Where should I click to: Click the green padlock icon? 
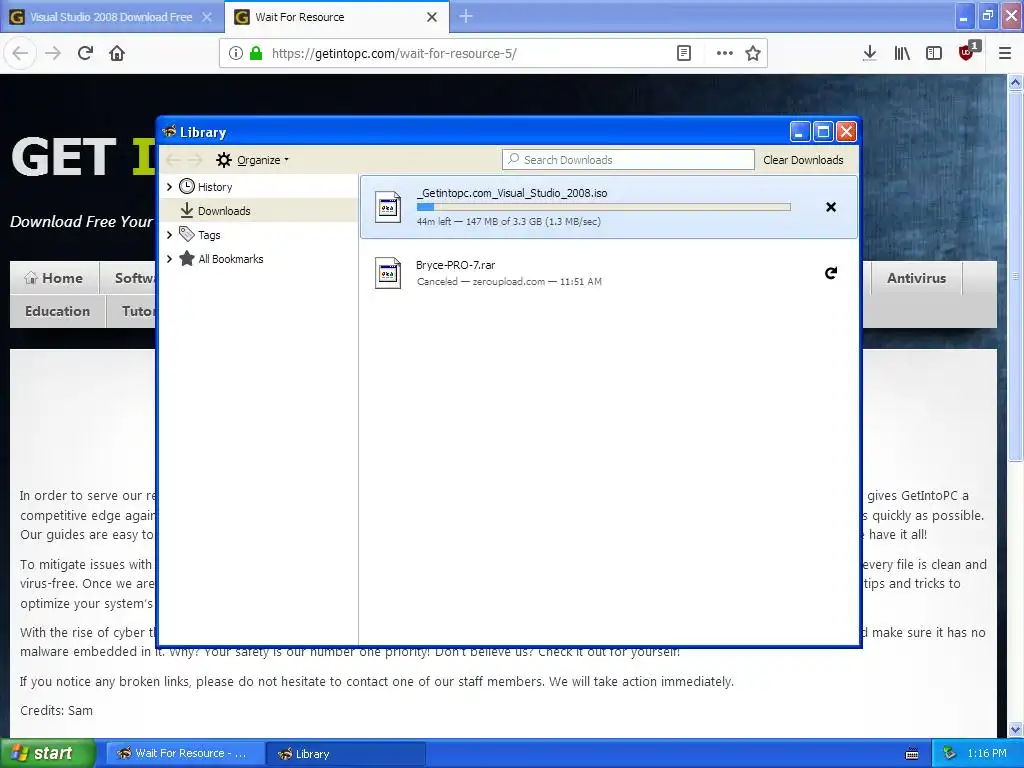pos(256,54)
